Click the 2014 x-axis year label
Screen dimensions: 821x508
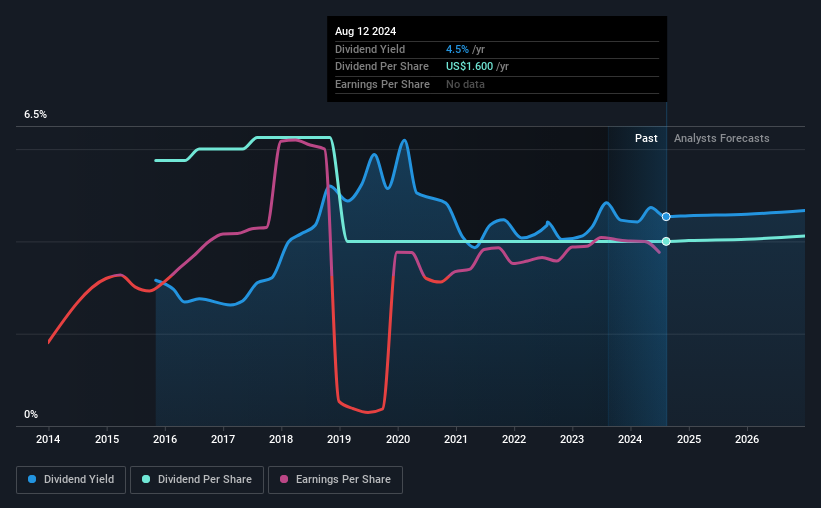48,439
